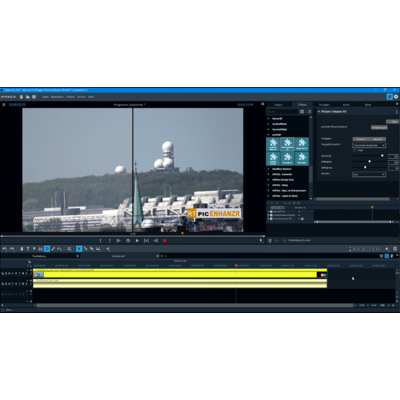Select the title T tool icon
This screenshot has height=400, width=400.
point(28,249)
